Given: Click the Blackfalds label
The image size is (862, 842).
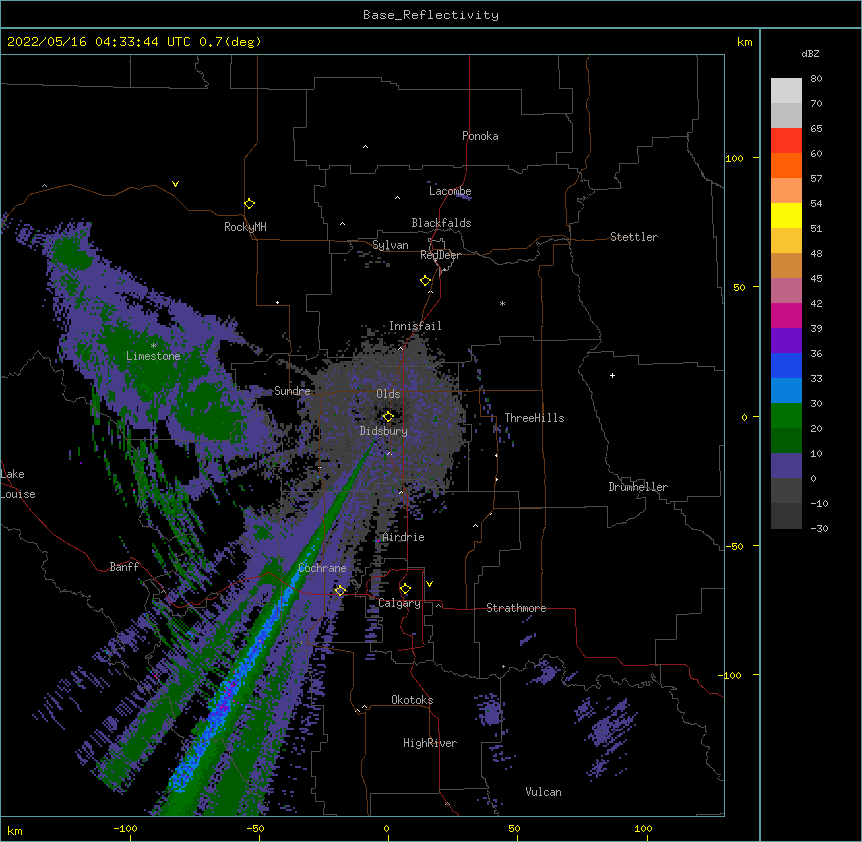Looking at the screenshot, I should [441, 223].
